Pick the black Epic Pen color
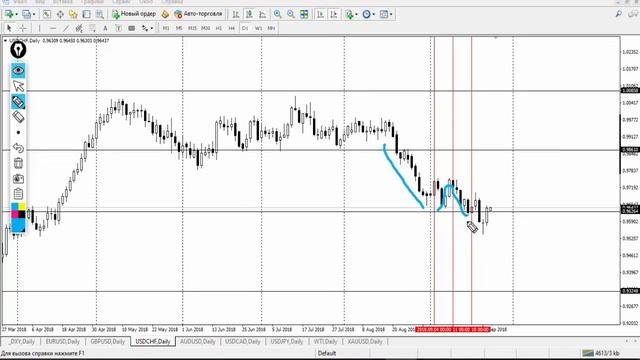 tap(21, 214)
